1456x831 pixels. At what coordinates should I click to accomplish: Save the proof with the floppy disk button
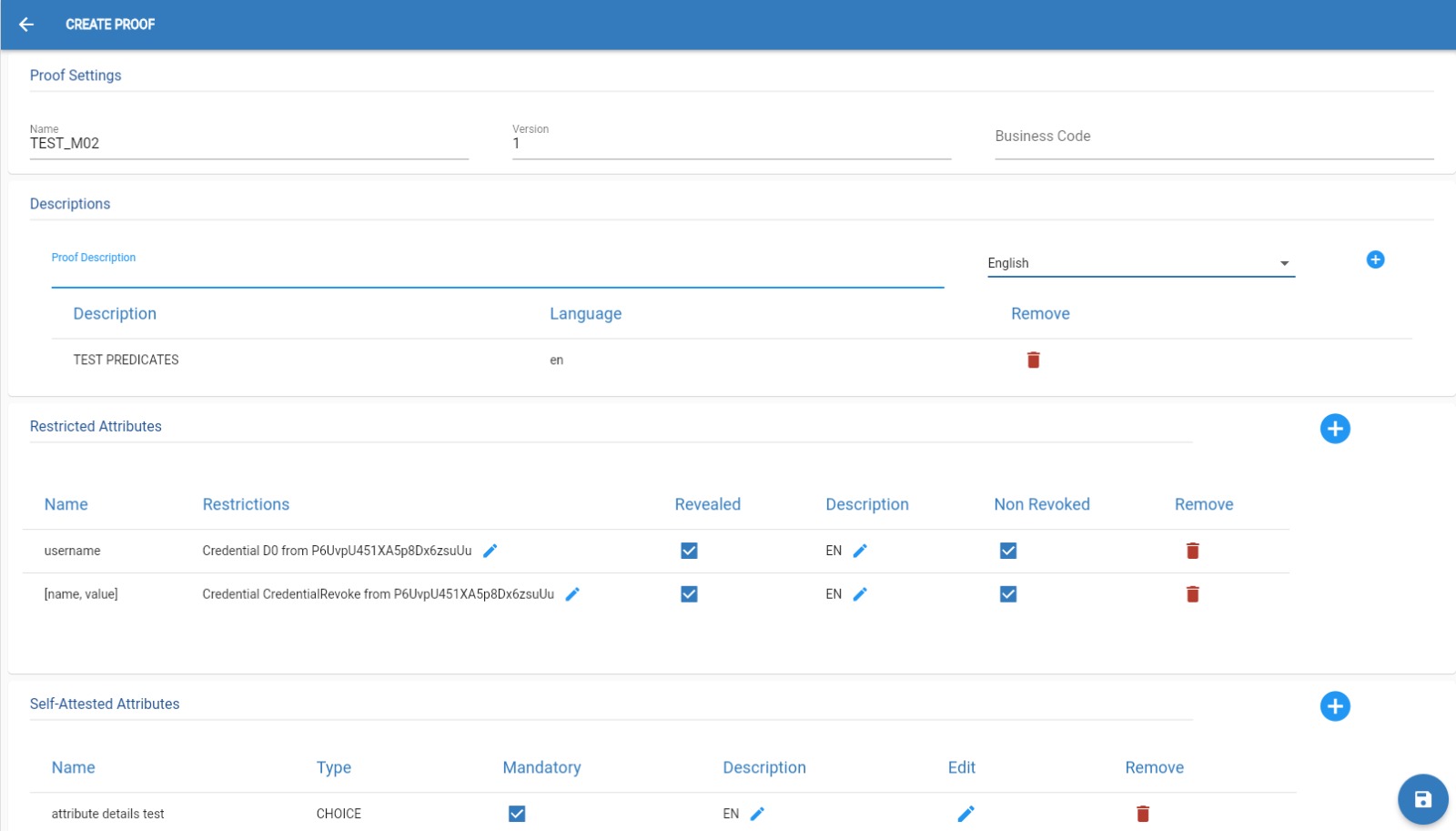coord(1423,799)
